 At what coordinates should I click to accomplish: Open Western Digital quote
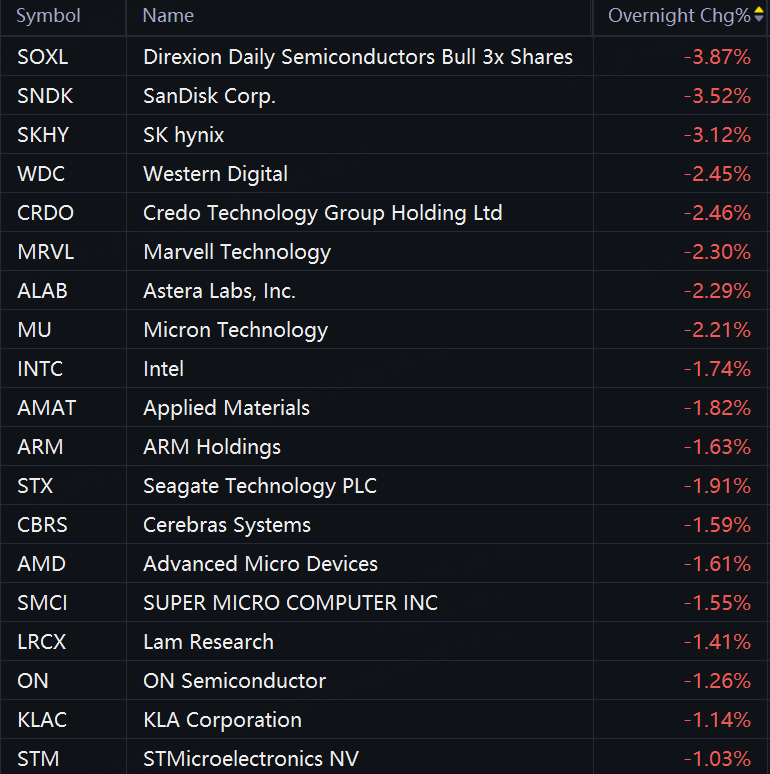pos(385,174)
